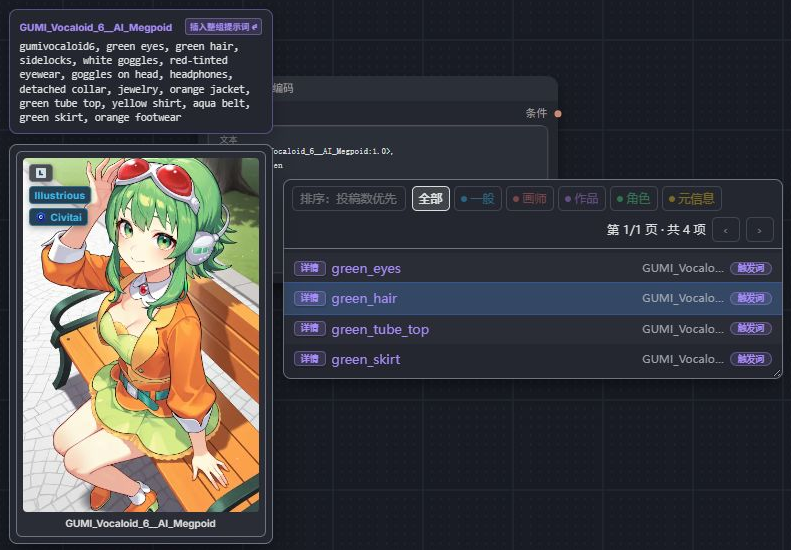Viewport: 791px width, 550px height.
Task: Open the 排序: 投稿数优先 sort dropdown
Action: pyautogui.click(x=349, y=199)
